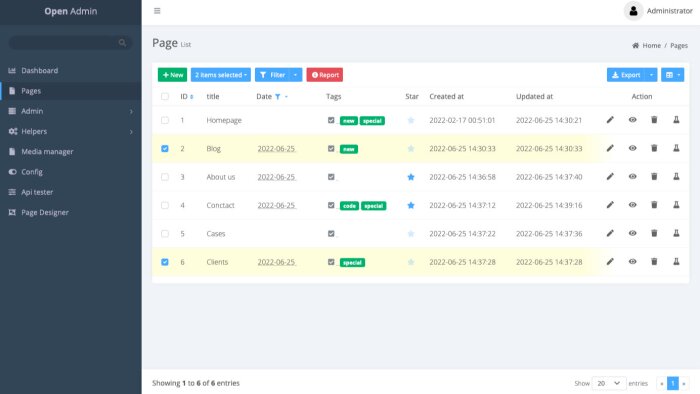
Task: Click the search magnifier icon in sidebar
Action: 122,43
